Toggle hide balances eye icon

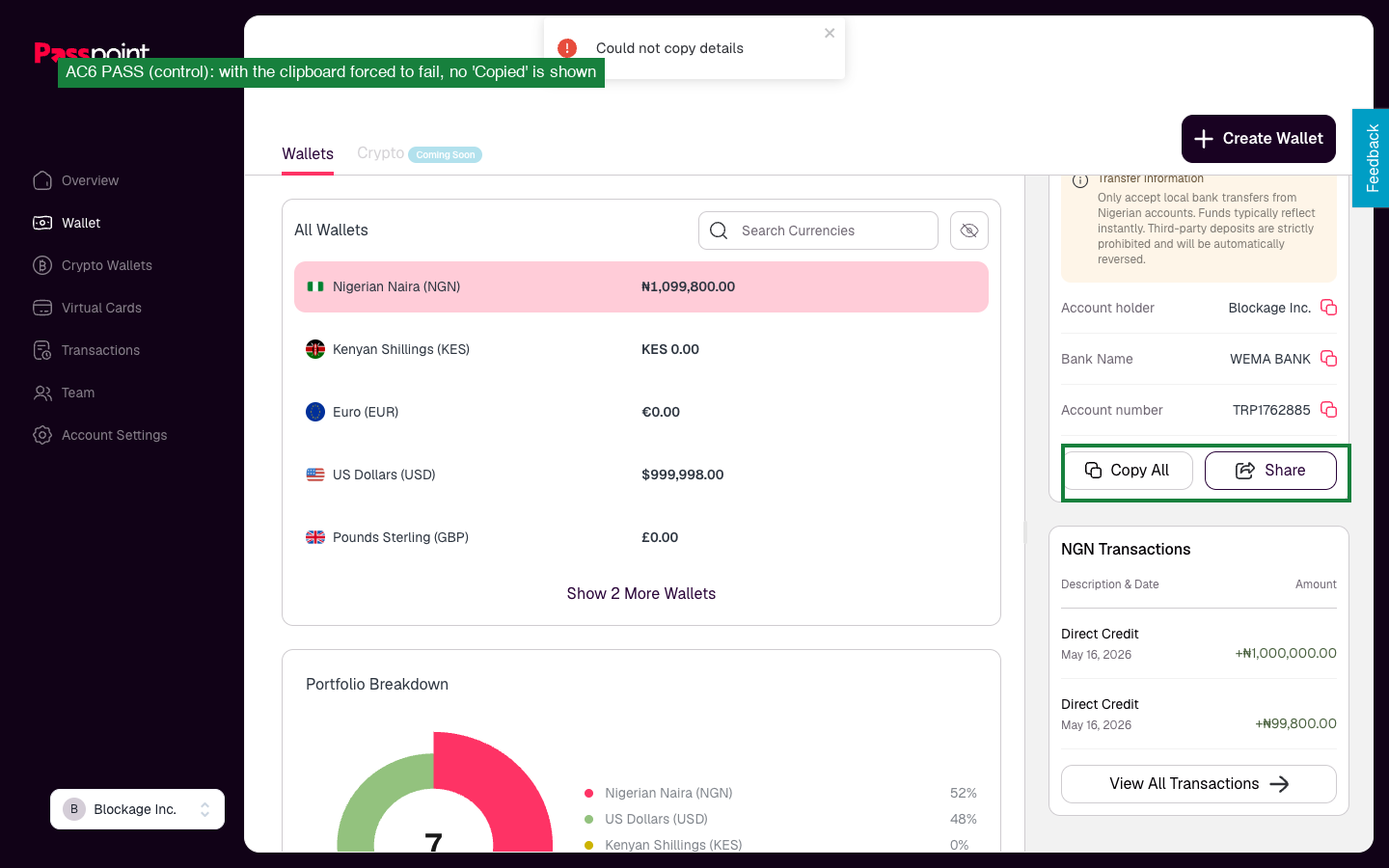[x=969, y=231]
